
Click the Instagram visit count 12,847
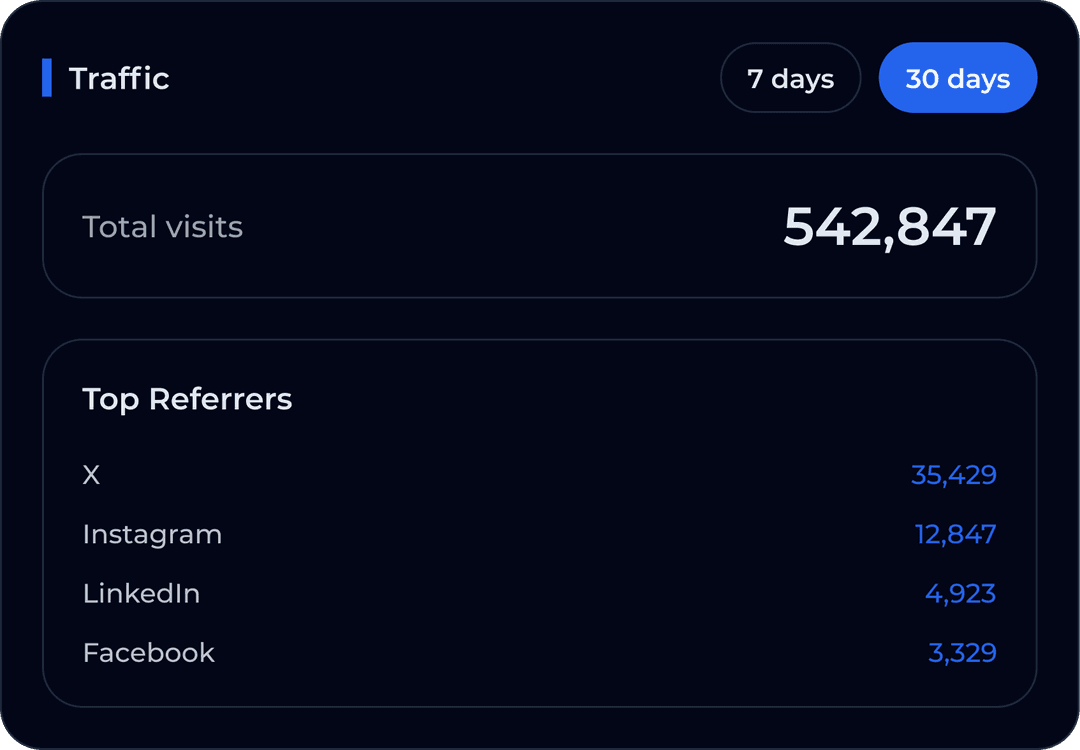click(x=954, y=534)
